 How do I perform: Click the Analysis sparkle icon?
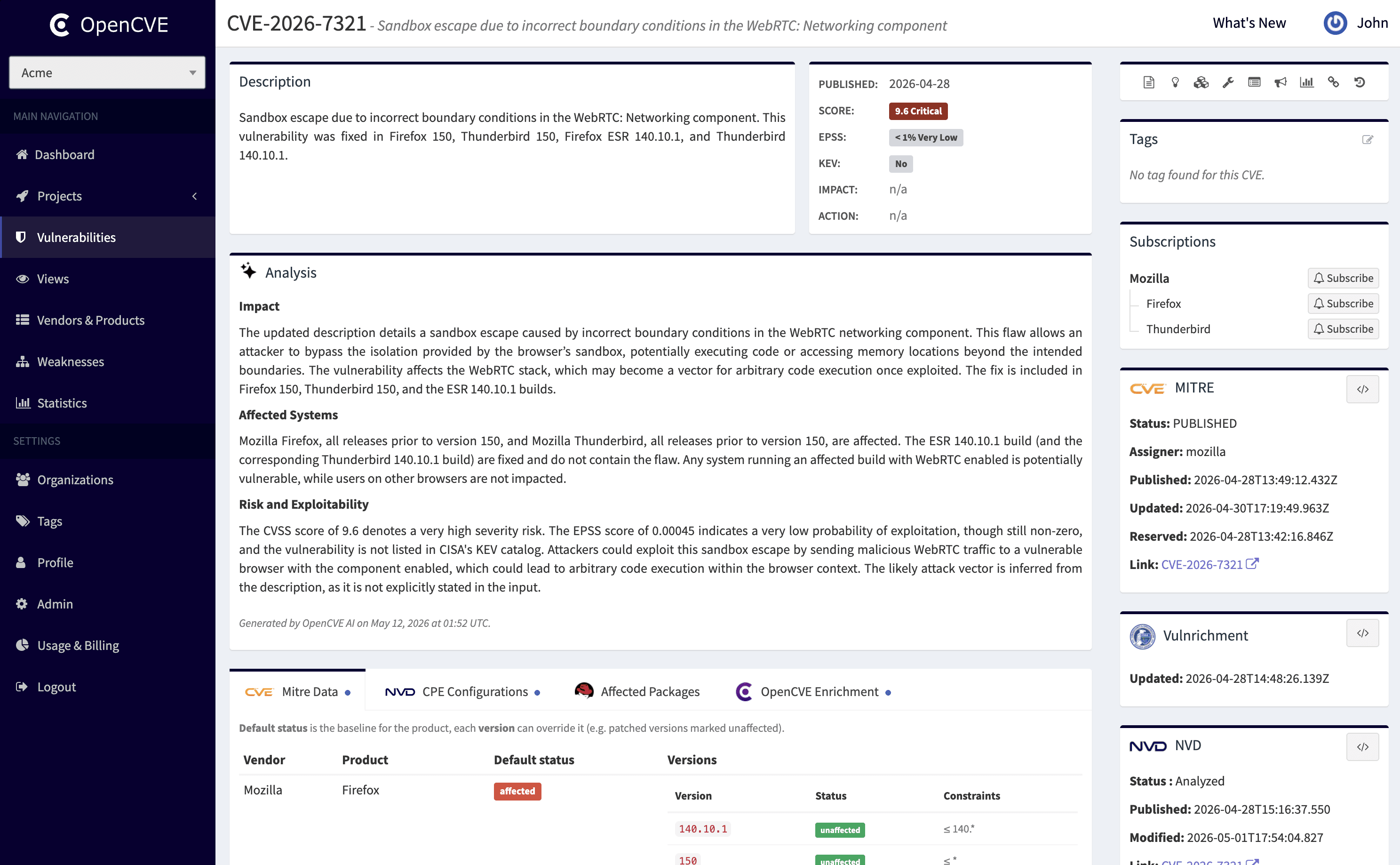coord(248,271)
